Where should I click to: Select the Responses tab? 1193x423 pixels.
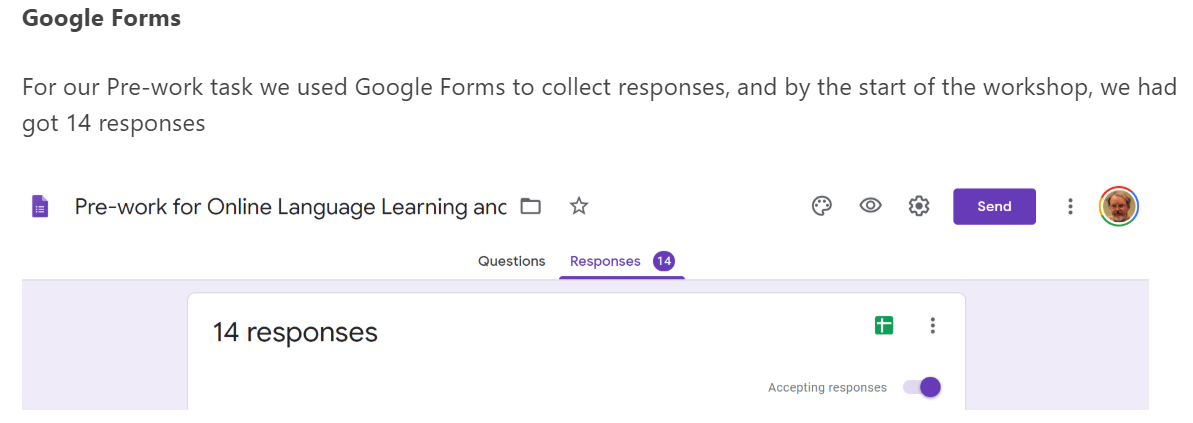pos(605,261)
